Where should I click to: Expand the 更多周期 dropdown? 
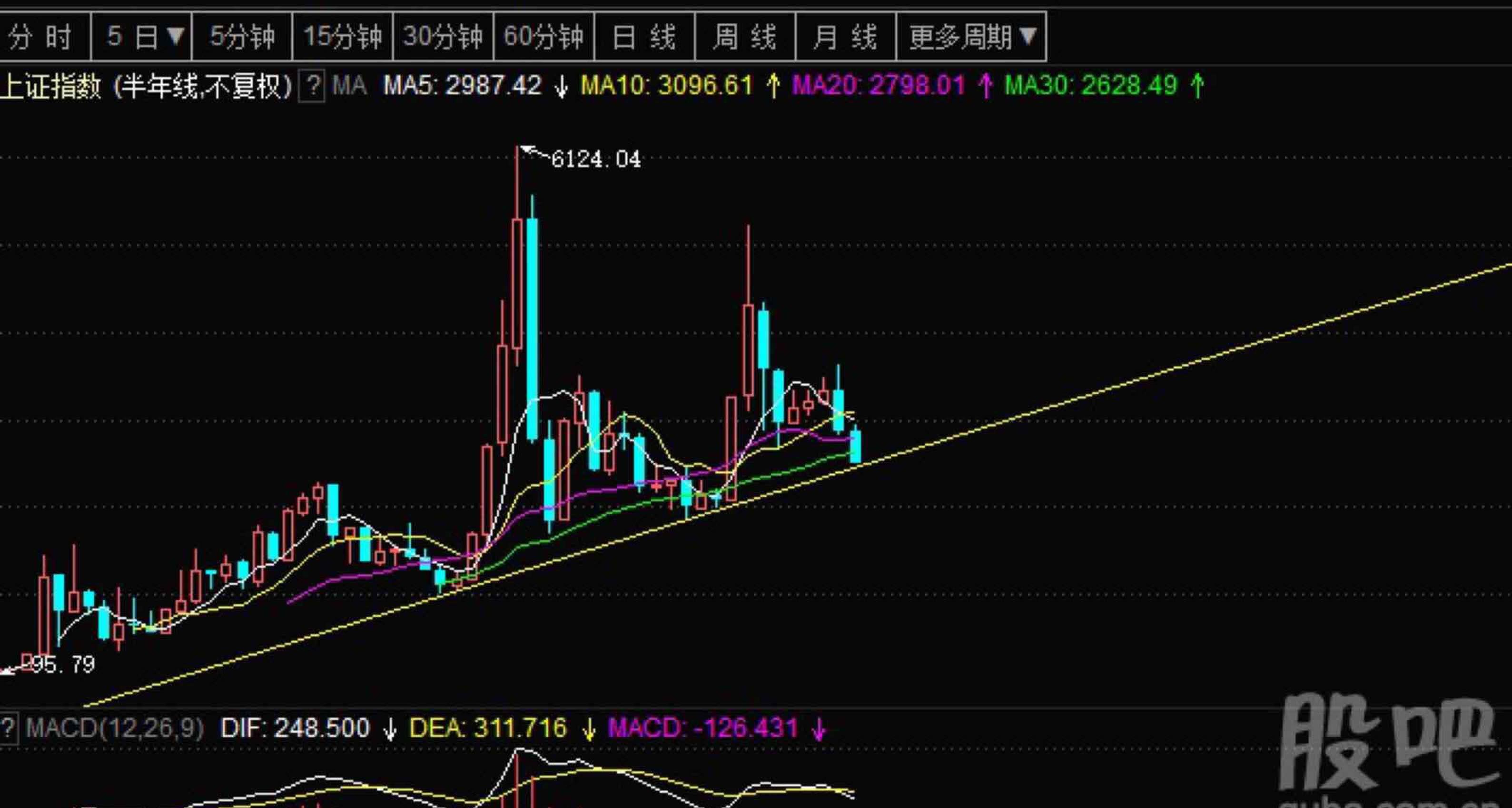tap(971, 36)
